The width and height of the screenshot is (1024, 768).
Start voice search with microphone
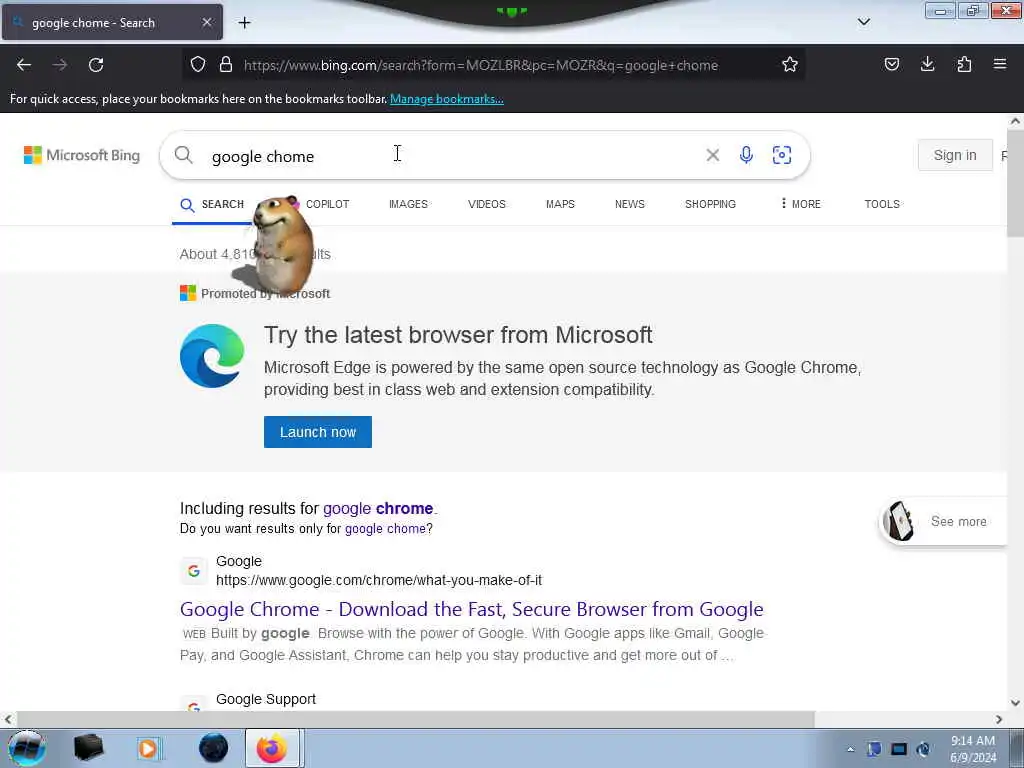[746, 155]
